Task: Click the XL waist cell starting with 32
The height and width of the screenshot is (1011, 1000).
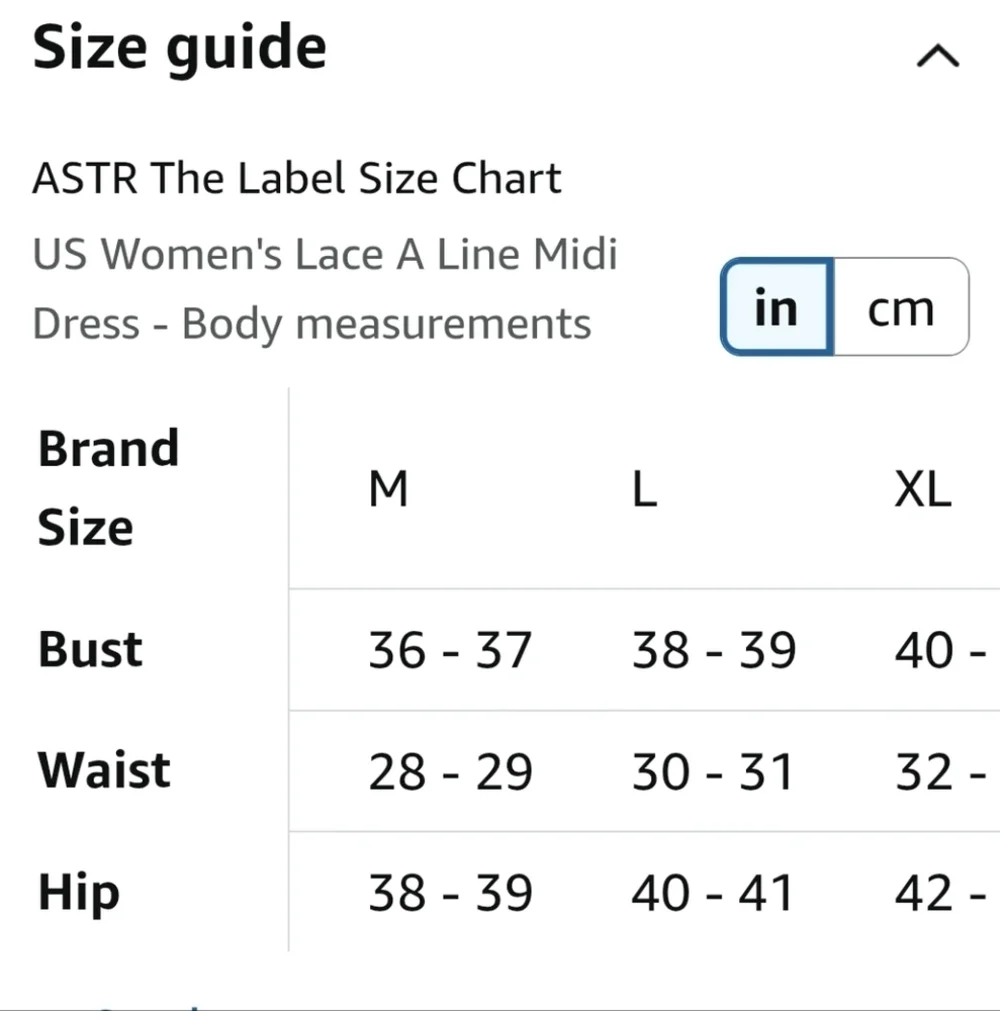Action: (940, 772)
